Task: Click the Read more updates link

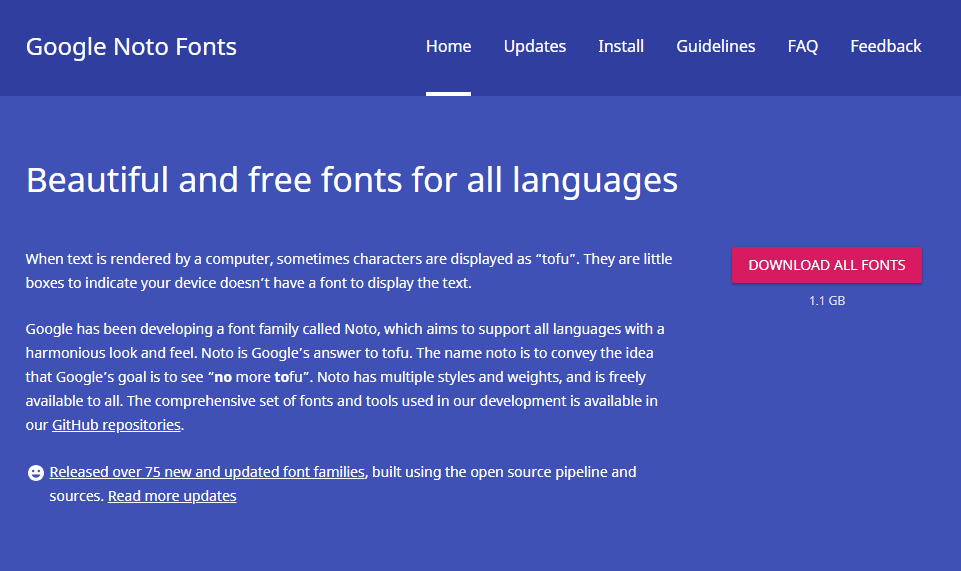Action: click(x=172, y=496)
